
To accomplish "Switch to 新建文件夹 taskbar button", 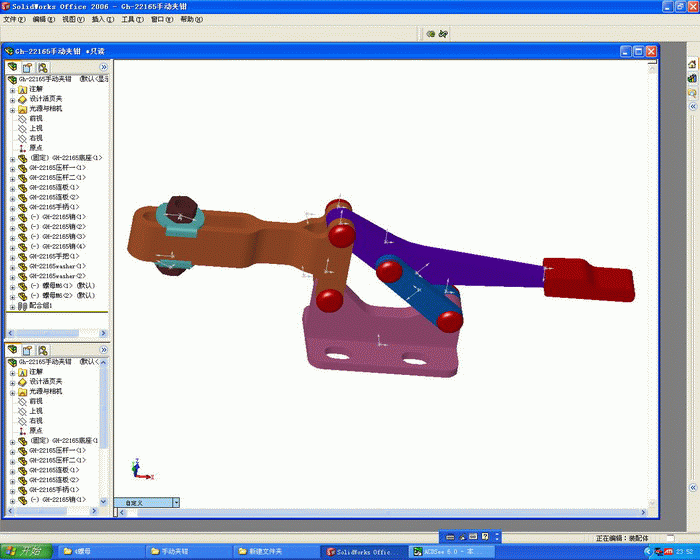I will click(x=276, y=552).
